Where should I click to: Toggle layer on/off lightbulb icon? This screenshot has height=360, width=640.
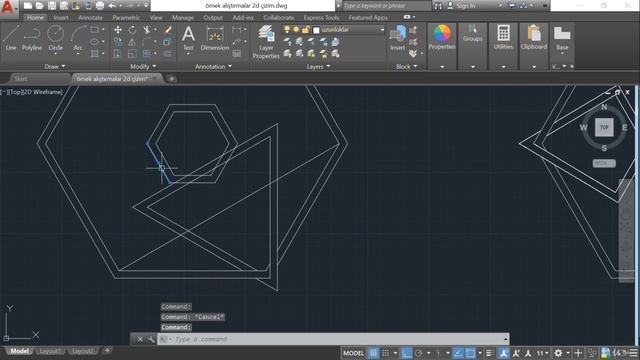tap(287, 30)
